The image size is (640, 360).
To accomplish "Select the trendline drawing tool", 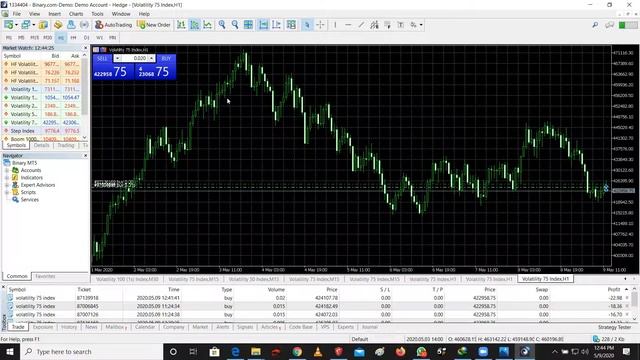I will pos(361,25).
